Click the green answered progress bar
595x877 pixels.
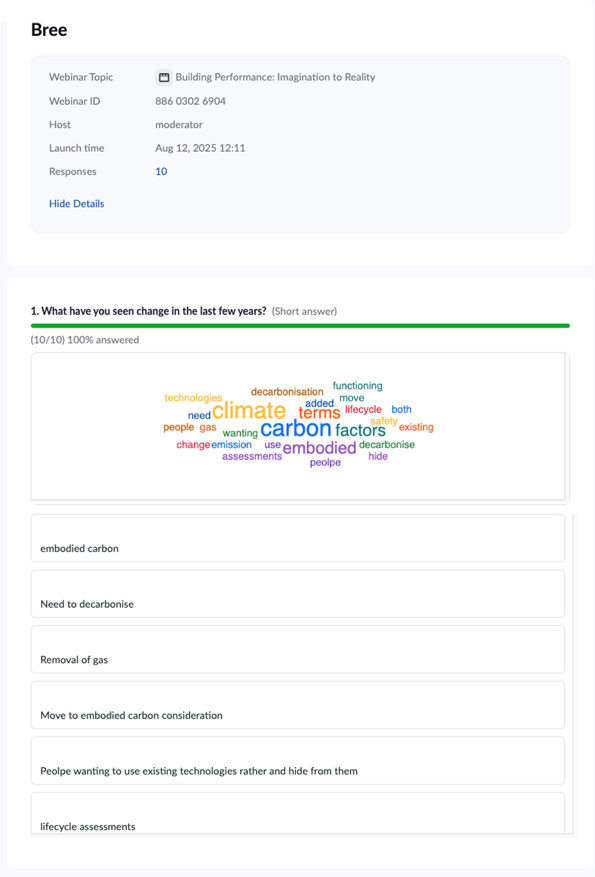300,326
